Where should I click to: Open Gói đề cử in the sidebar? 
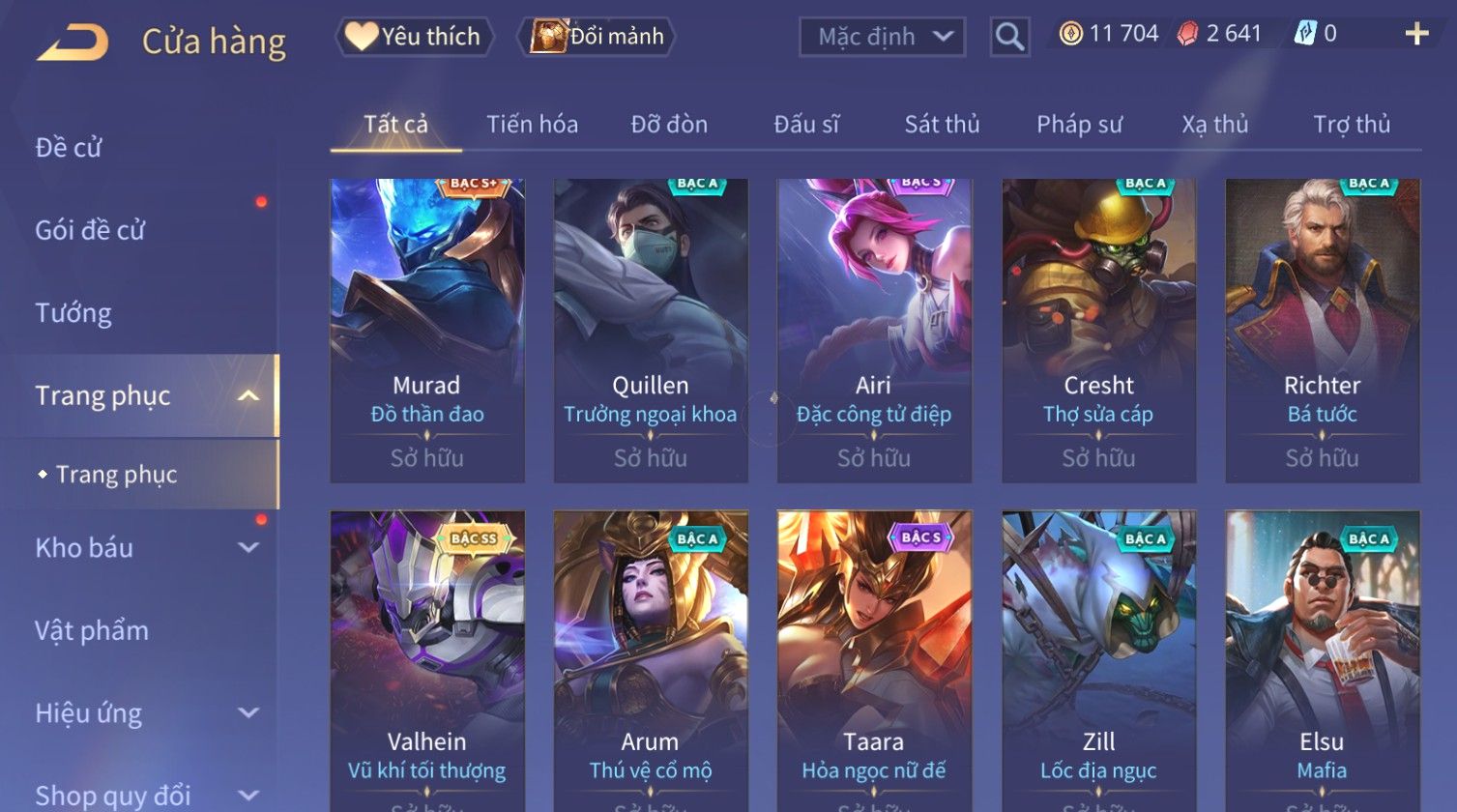(90, 230)
